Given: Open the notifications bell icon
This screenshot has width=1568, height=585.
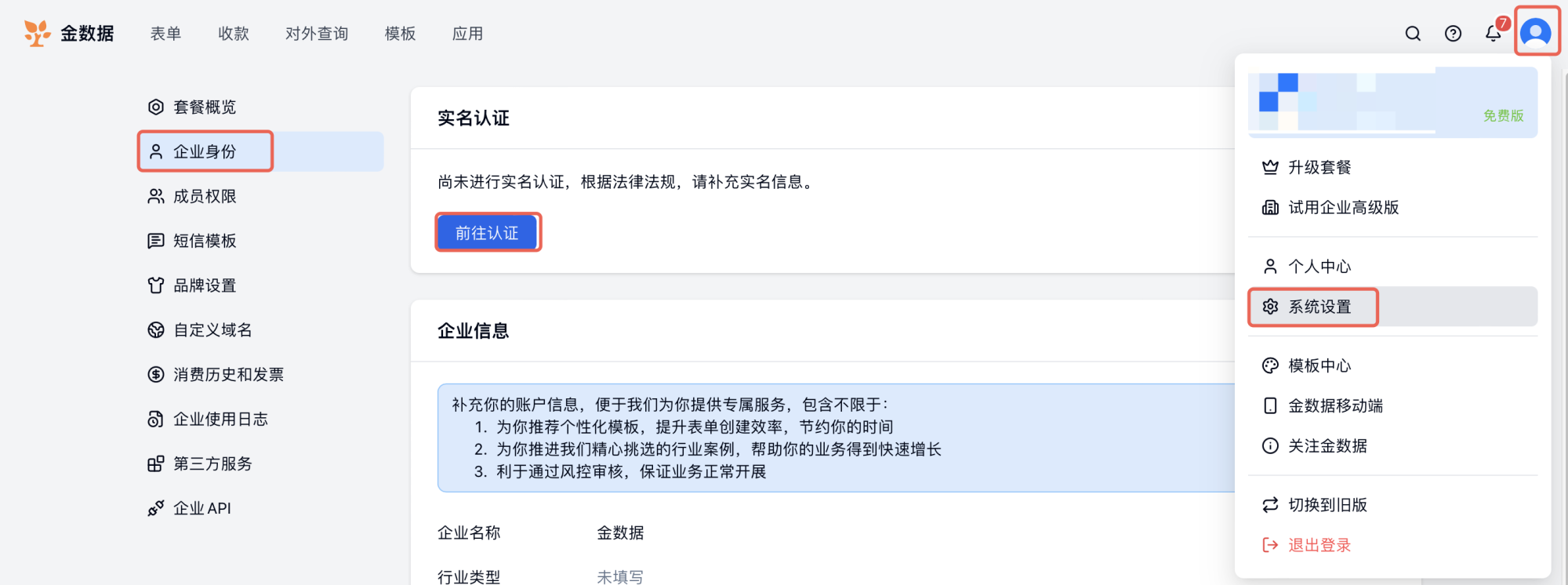Looking at the screenshot, I should [x=1493, y=34].
